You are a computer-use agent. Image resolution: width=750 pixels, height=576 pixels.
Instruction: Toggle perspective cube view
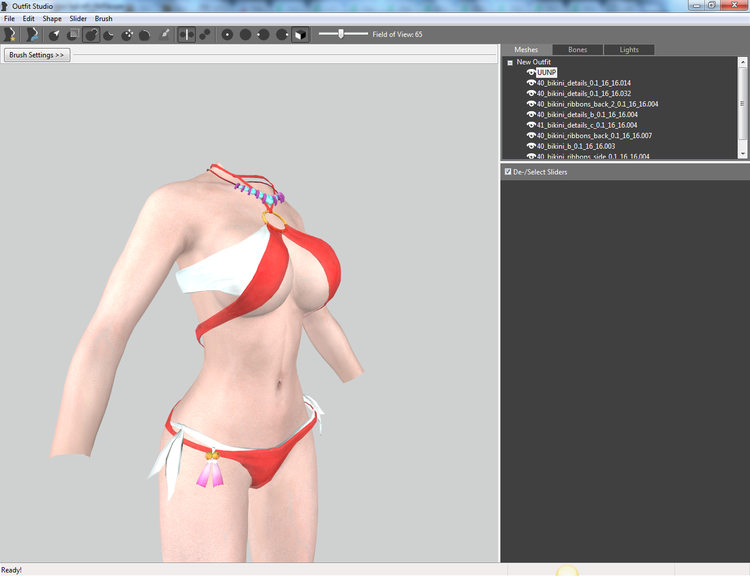(x=300, y=34)
